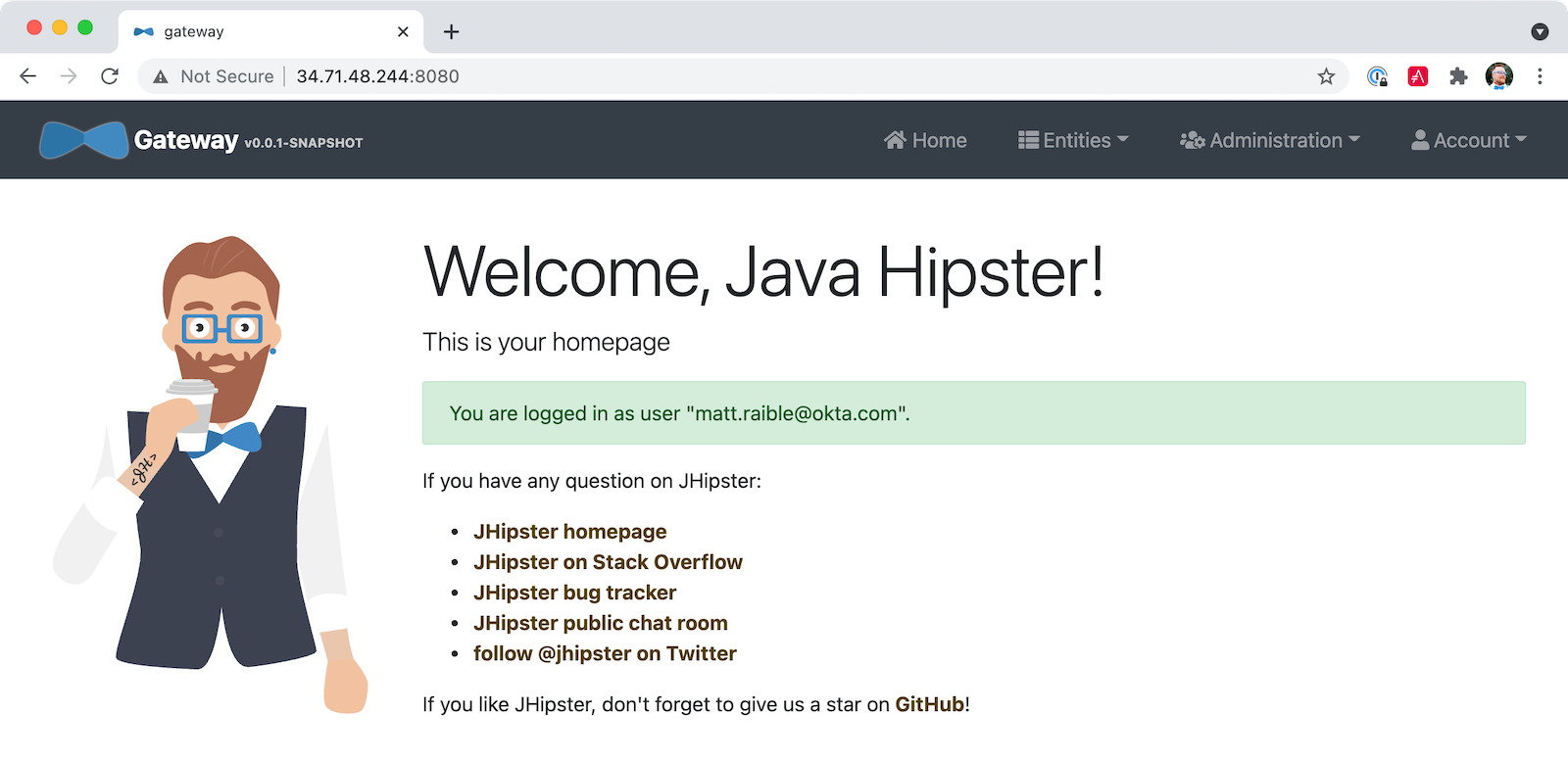The image size is (1568, 761).
Task: Bookmark this page with the star icon
Action: point(1326,76)
